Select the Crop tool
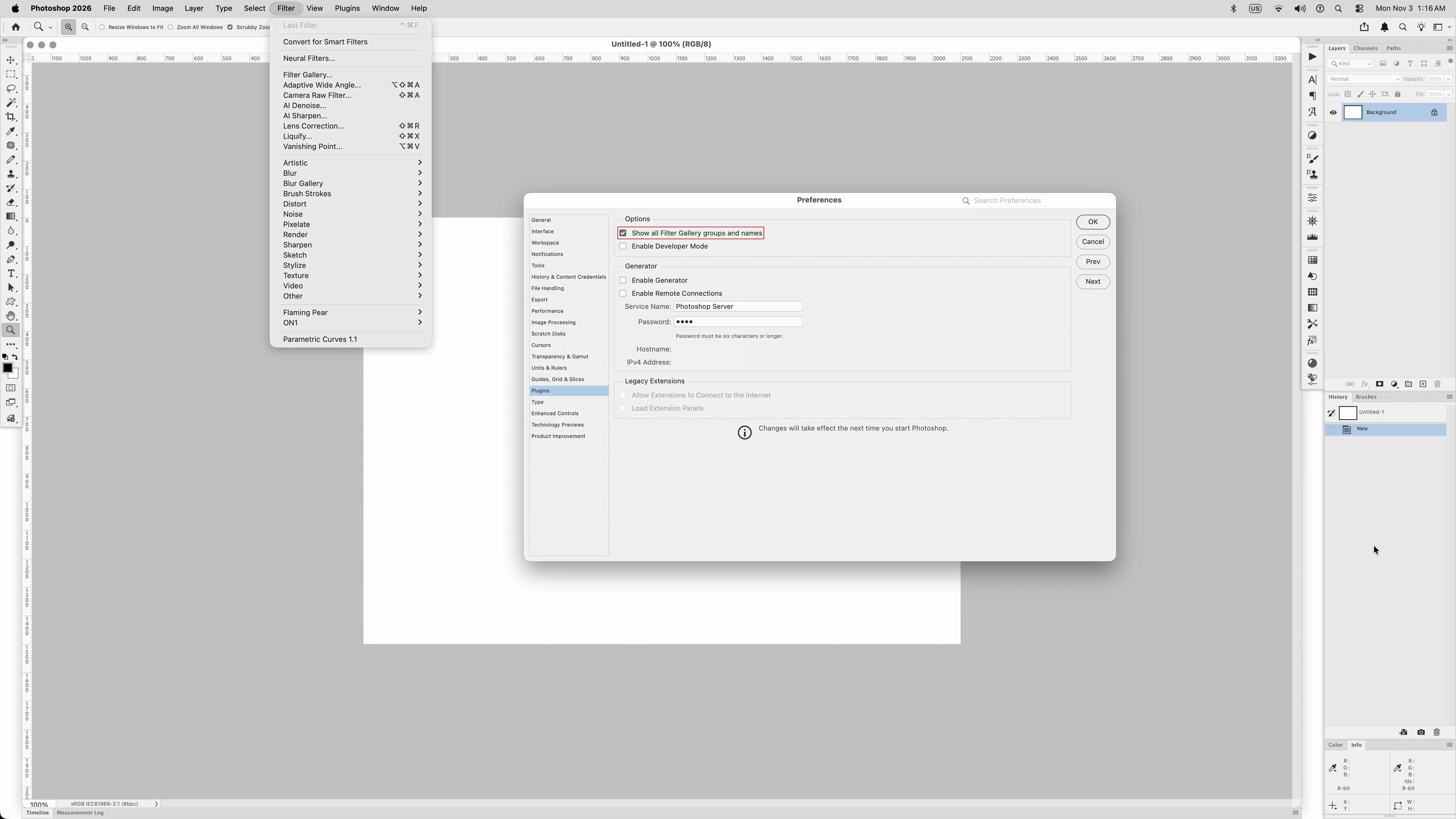 [x=11, y=117]
